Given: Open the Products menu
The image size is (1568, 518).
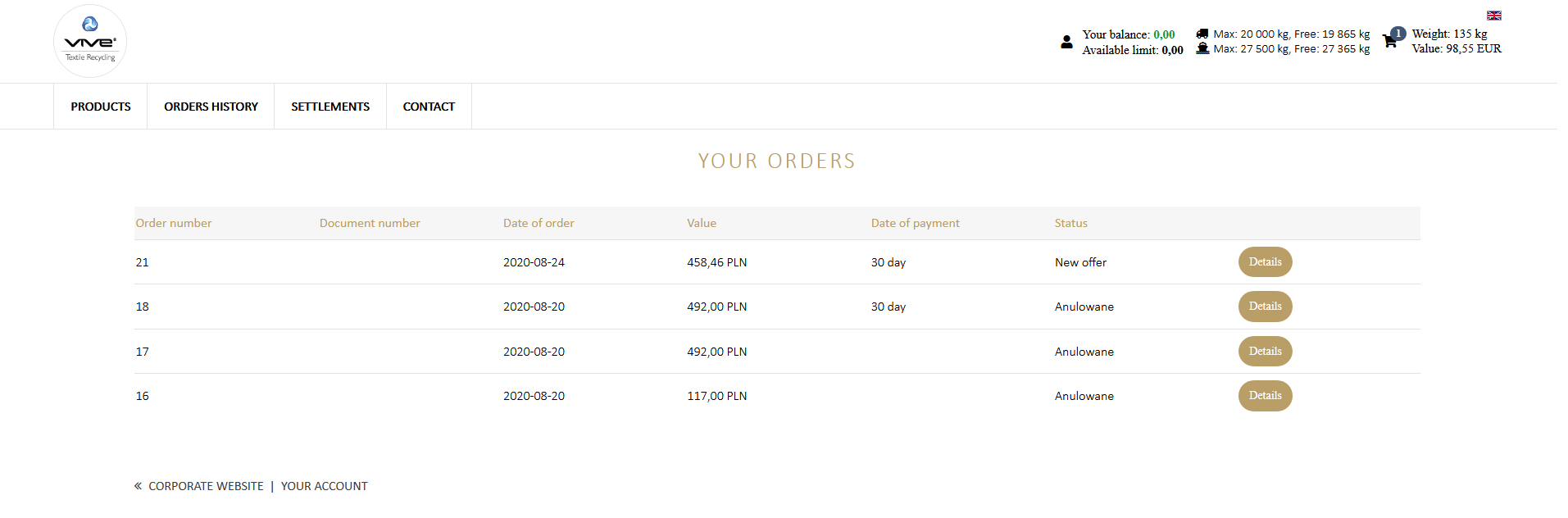Looking at the screenshot, I should (x=101, y=107).
